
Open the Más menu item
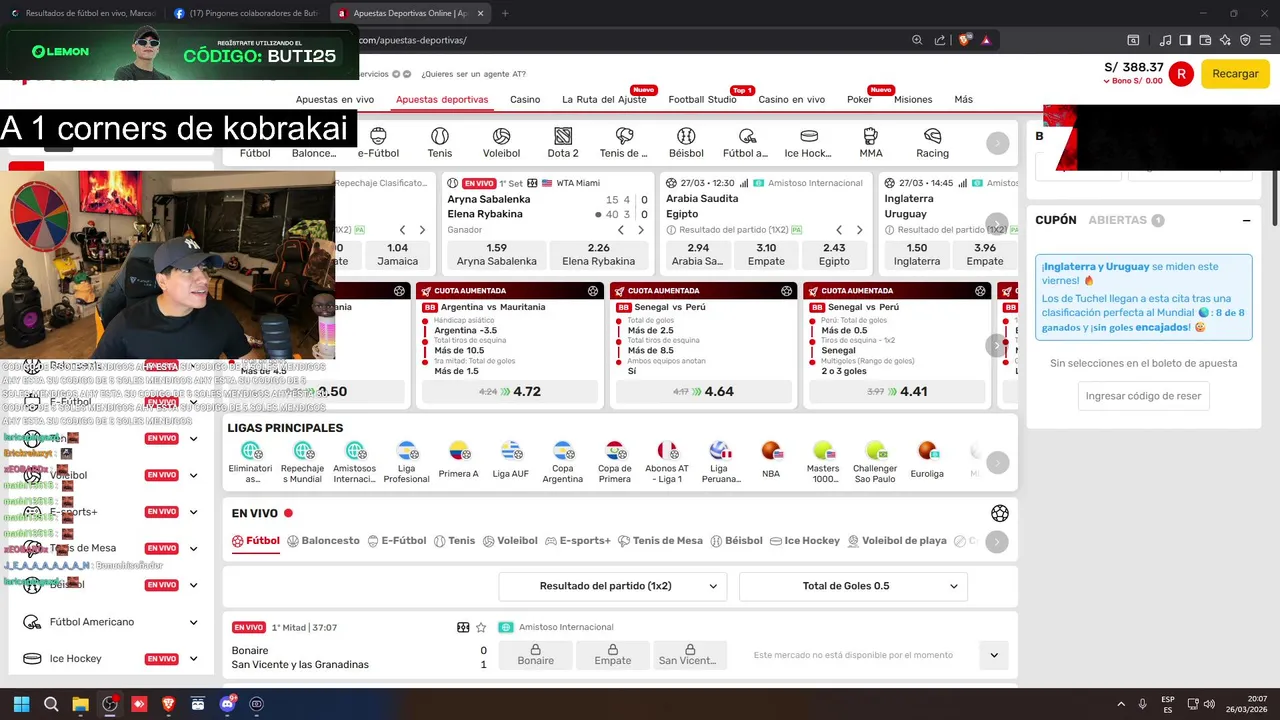(963, 99)
